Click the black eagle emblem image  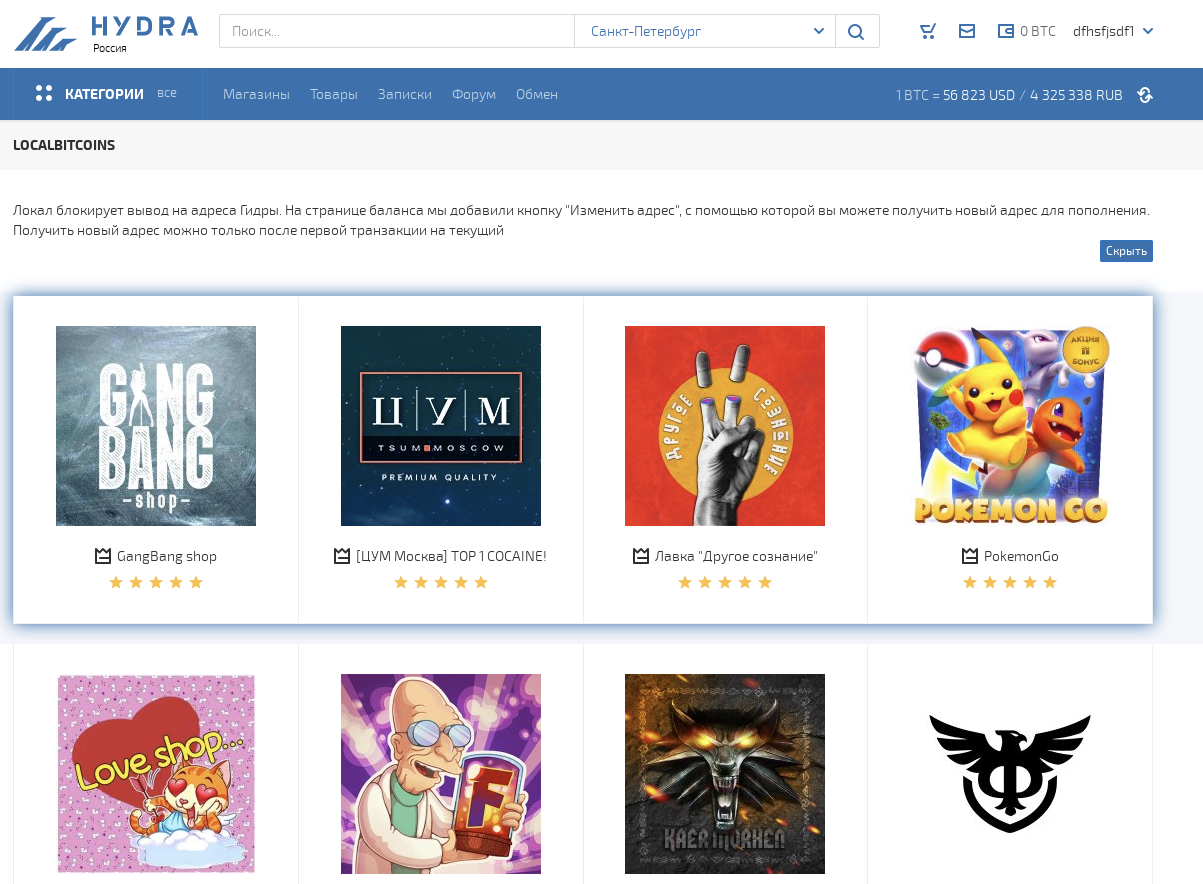click(1010, 774)
